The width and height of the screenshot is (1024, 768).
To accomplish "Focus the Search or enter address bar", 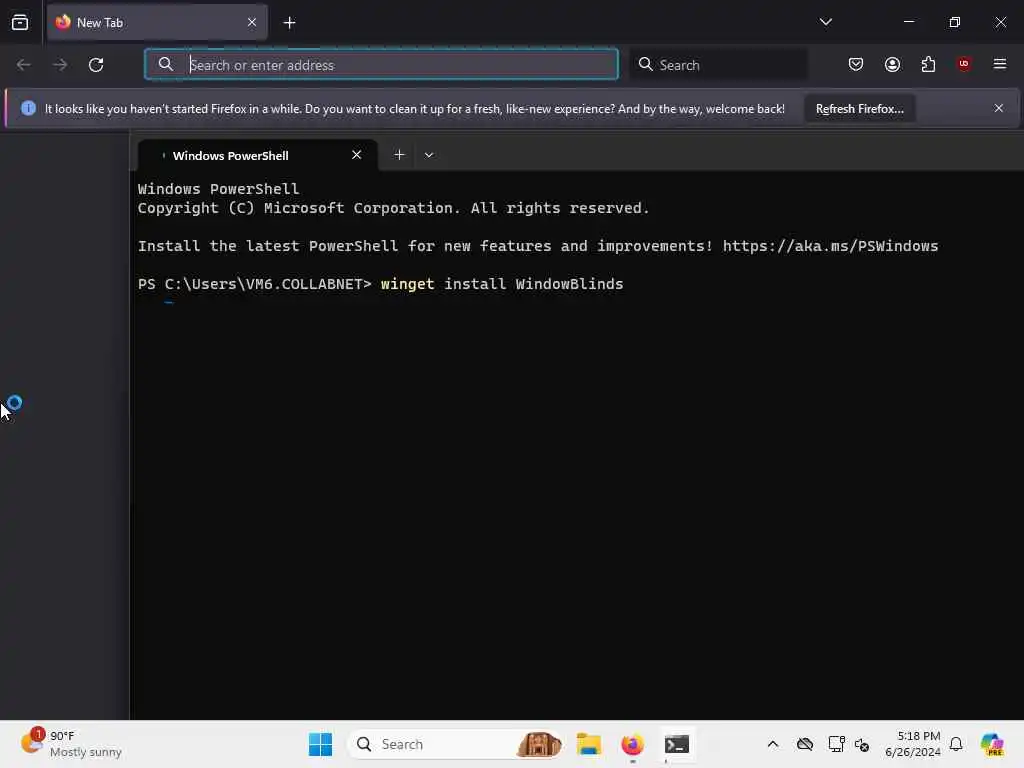I will [x=381, y=64].
